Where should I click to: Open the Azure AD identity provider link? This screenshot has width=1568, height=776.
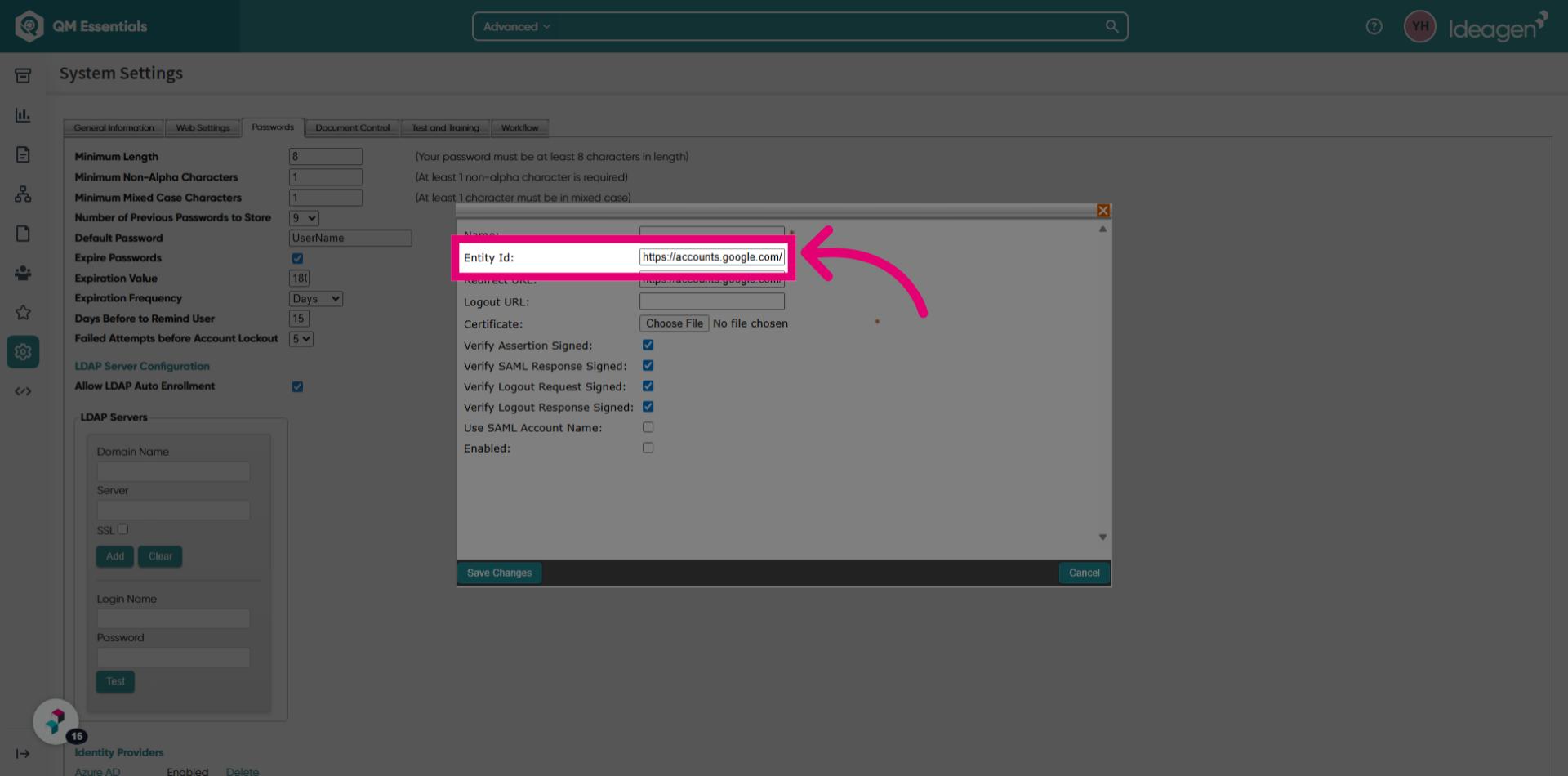pyautogui.click(x=97, y=771)
